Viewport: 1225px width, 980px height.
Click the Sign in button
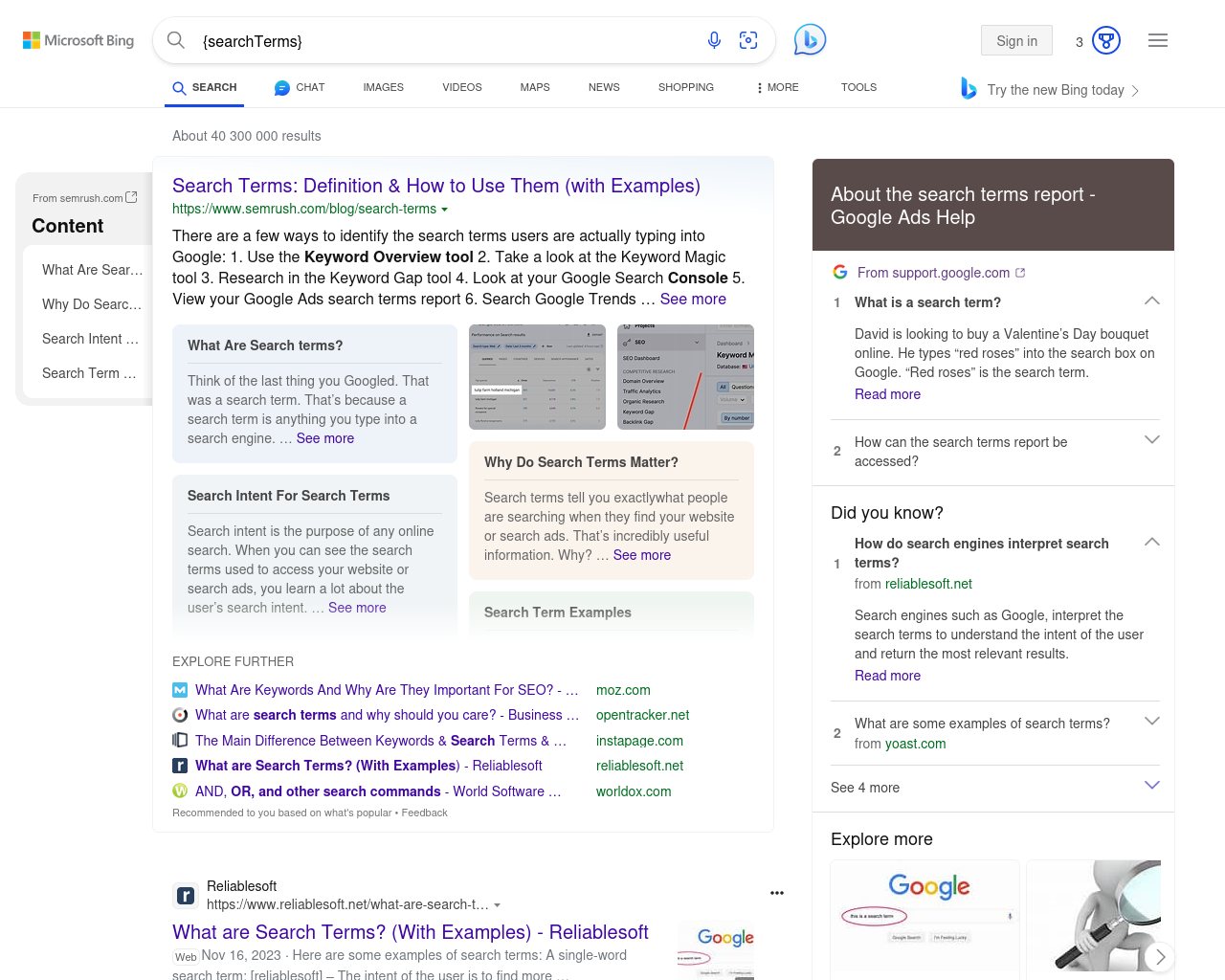(x=1016, y=40)
